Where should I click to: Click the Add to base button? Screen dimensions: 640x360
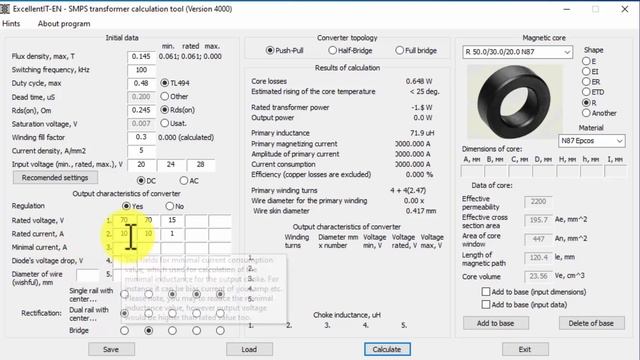[x=496, y=323]
